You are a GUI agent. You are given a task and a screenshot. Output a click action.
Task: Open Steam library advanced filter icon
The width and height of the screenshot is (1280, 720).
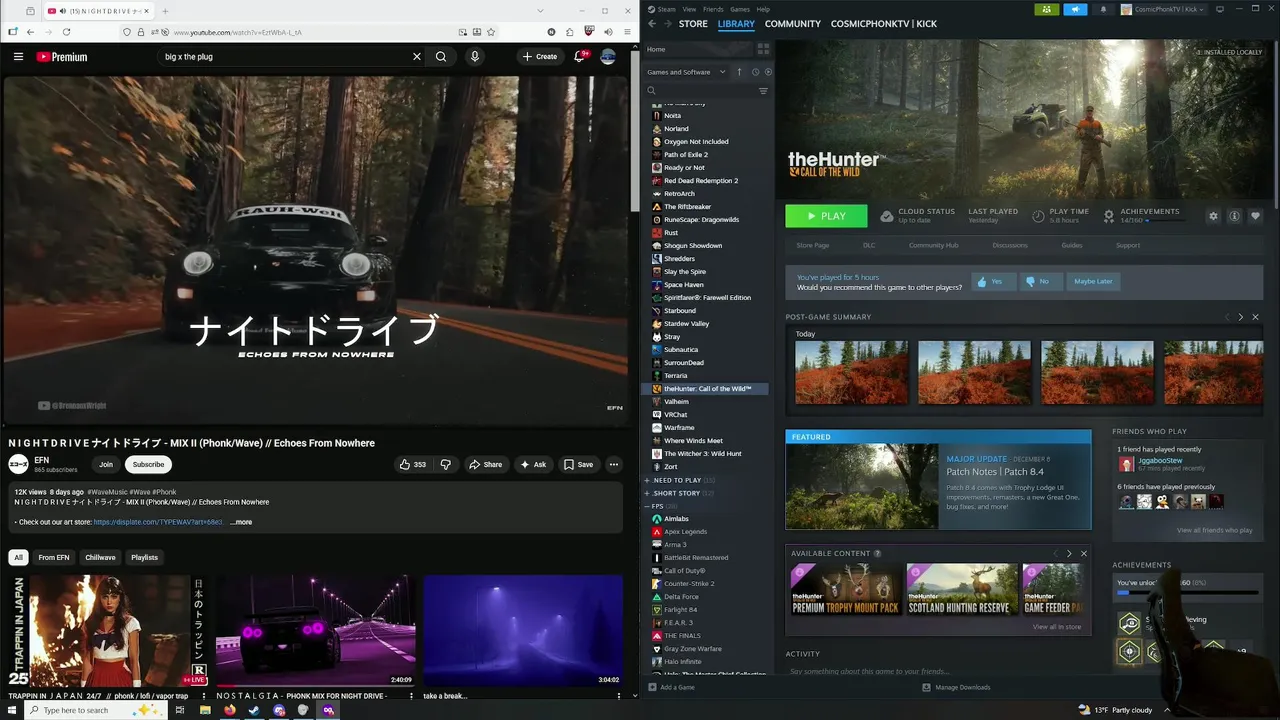(x=763, y=91)
